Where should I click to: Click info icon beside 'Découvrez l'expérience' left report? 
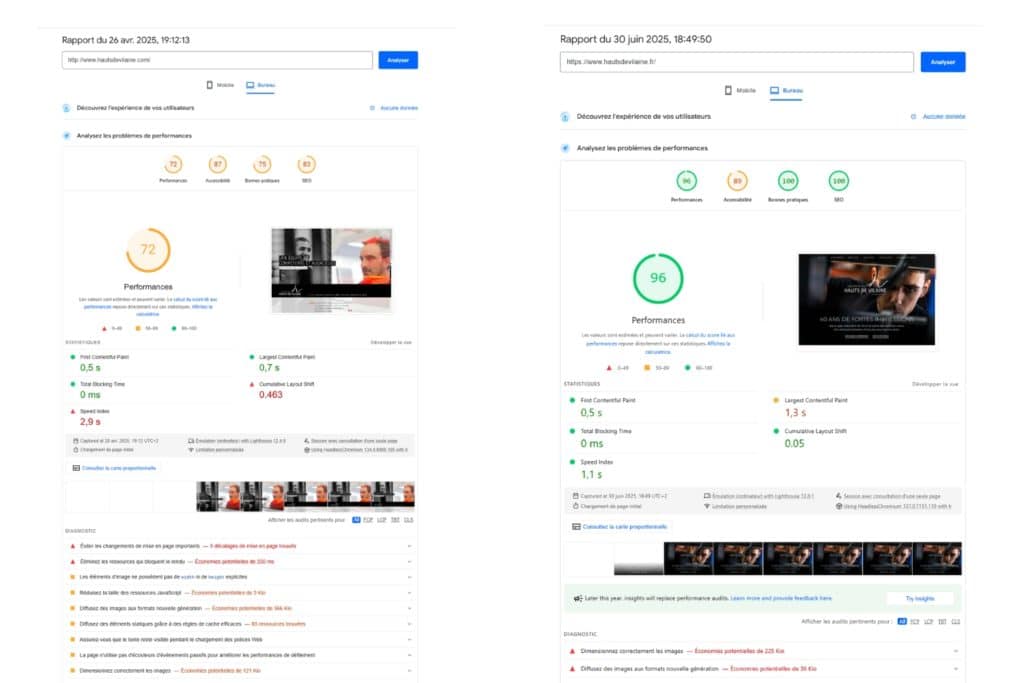point(66,108)
